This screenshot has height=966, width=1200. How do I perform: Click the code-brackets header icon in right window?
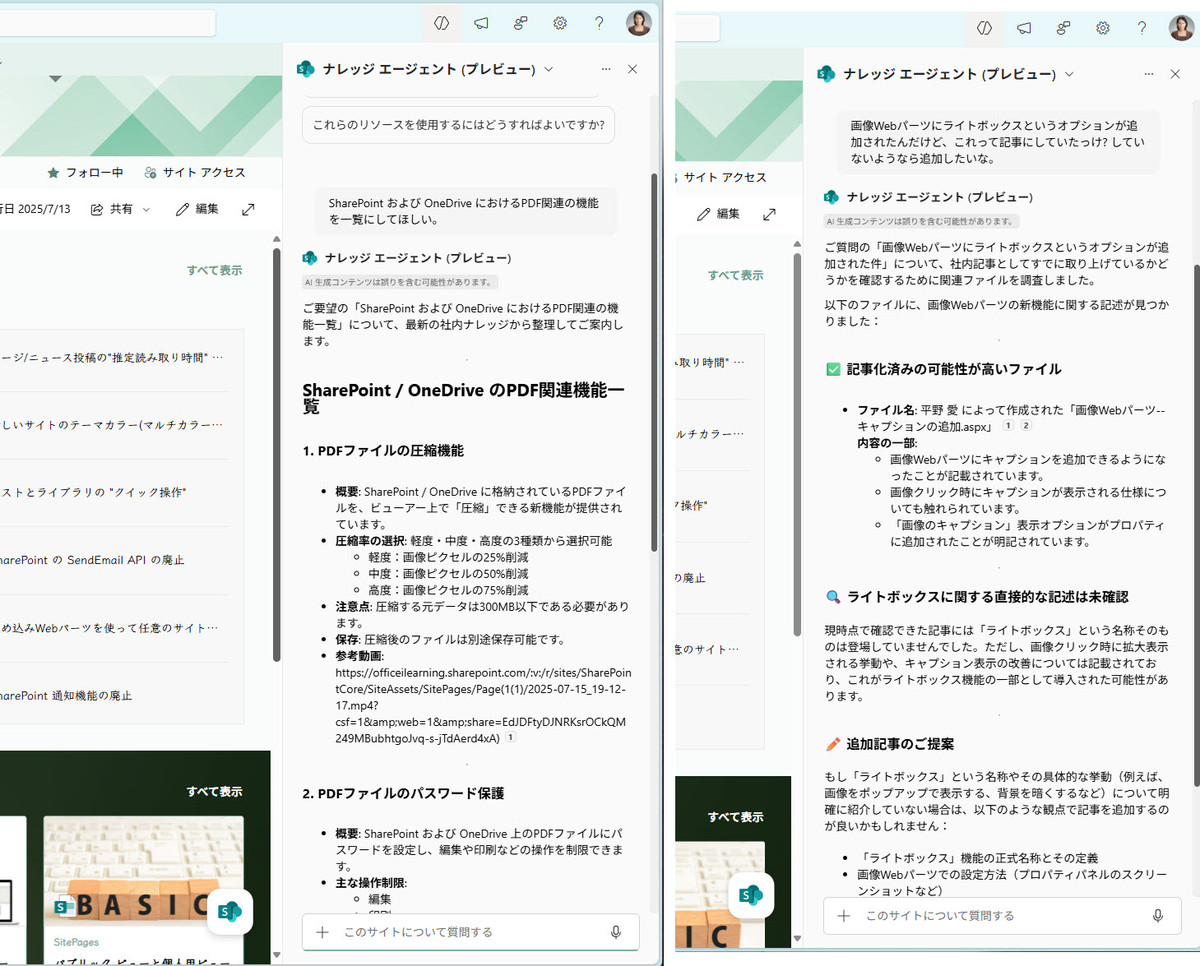point(984,28)
